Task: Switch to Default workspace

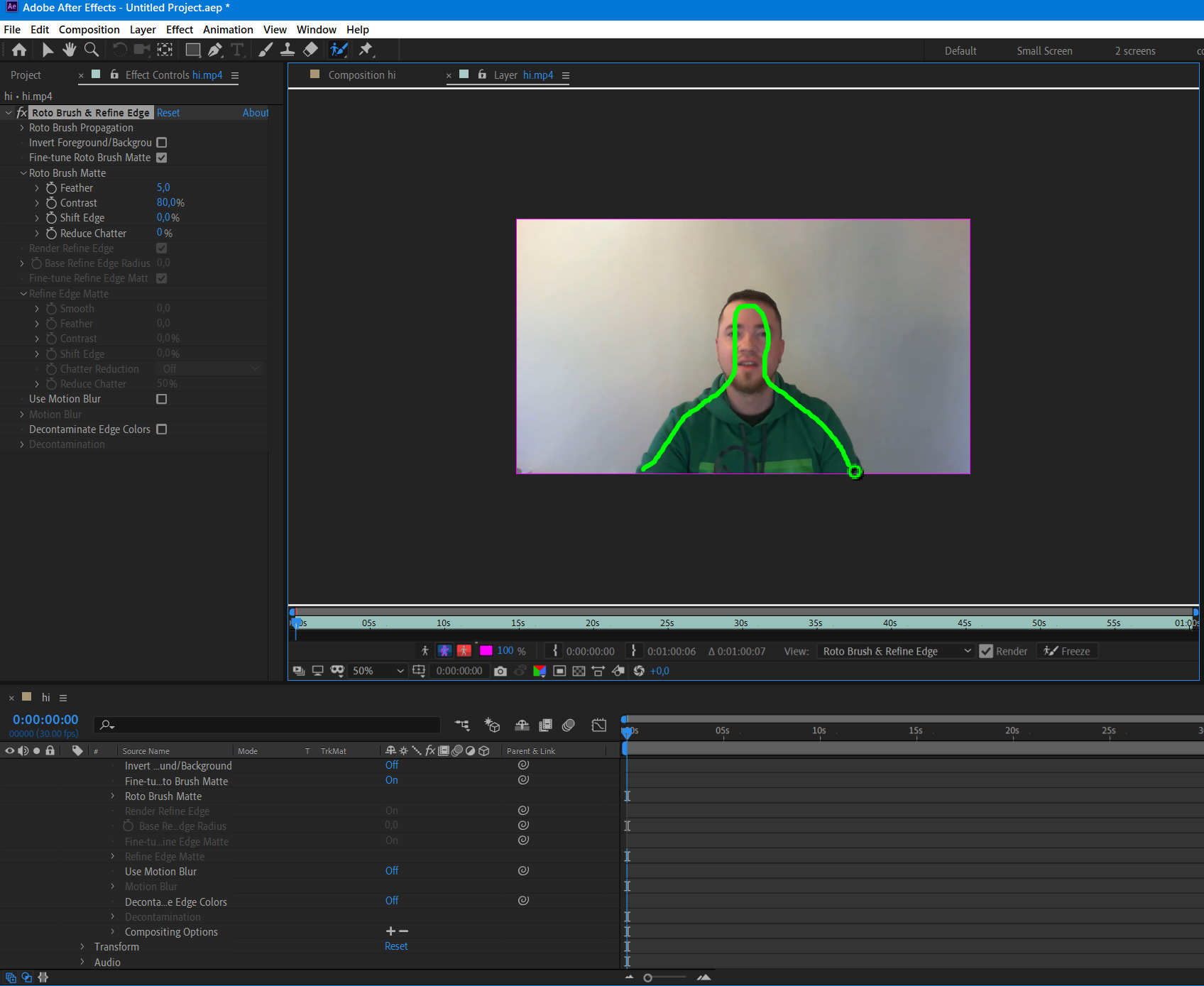Action: click(x=961, y=51)
